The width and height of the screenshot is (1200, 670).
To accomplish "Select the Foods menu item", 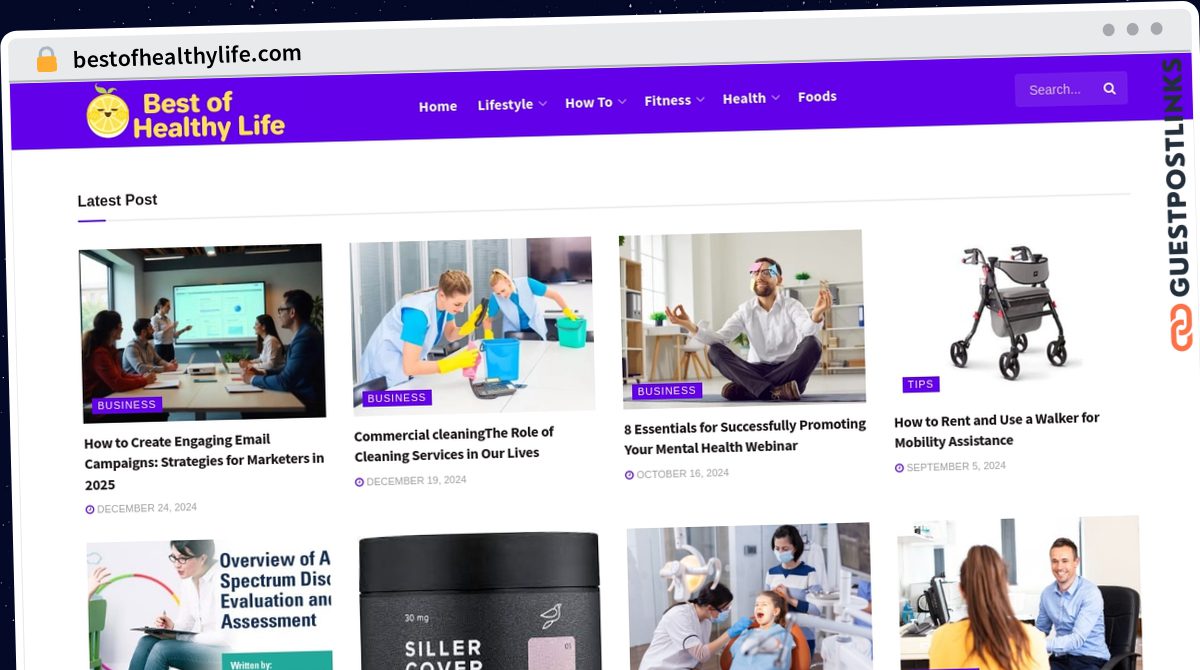I will coord(817,96).
